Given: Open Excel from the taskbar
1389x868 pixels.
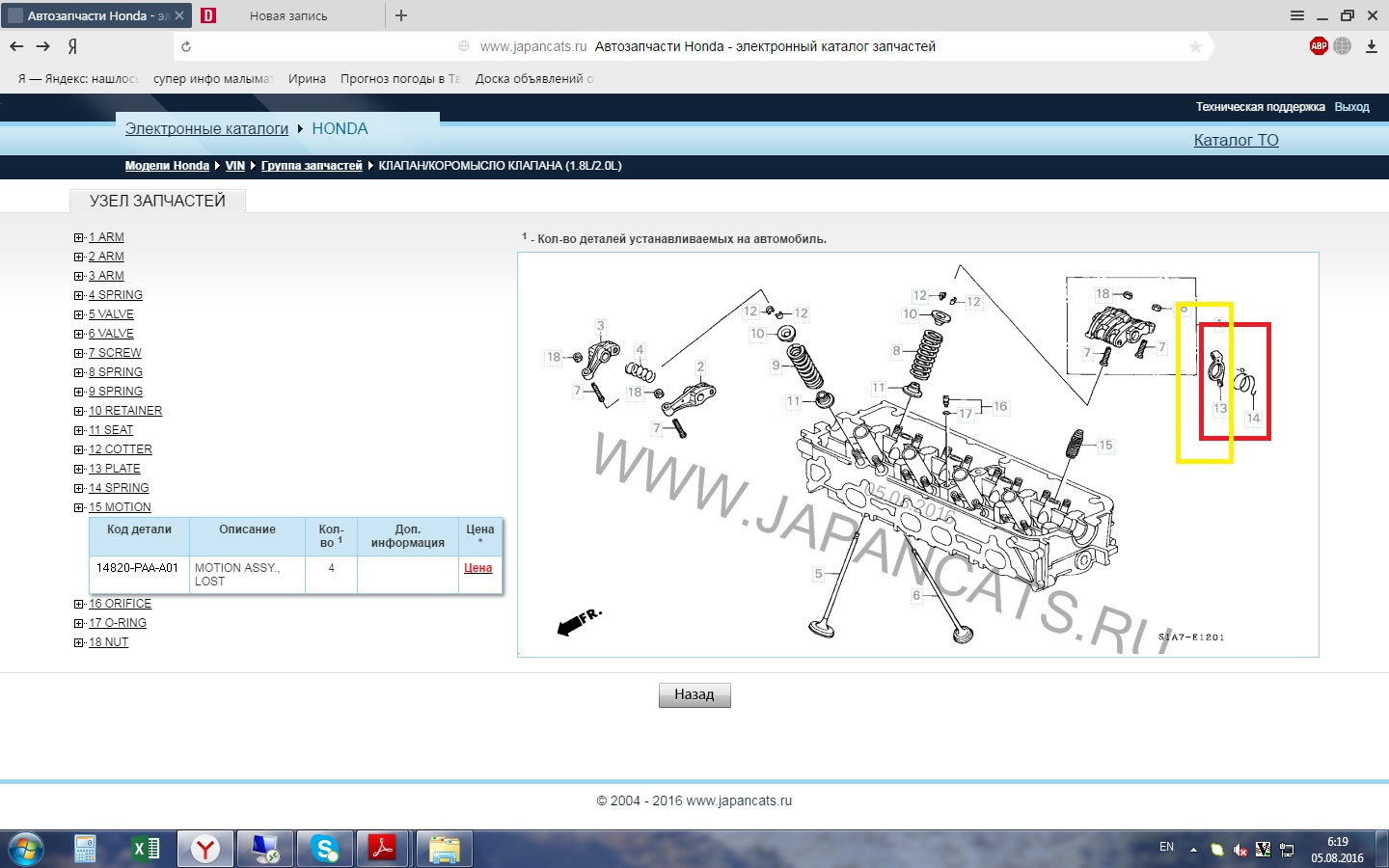Looking at the screenshot, I should pyautogui.click(x=146, y=849).
